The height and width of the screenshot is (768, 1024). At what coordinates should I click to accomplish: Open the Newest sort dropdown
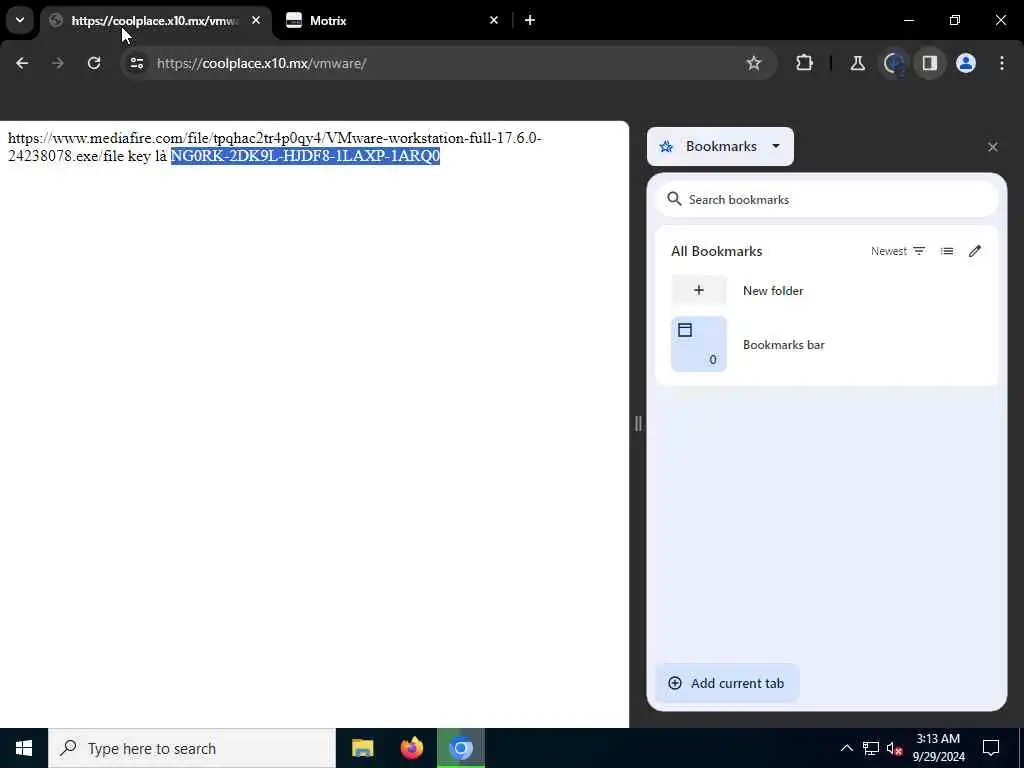(x=898, y=251)
